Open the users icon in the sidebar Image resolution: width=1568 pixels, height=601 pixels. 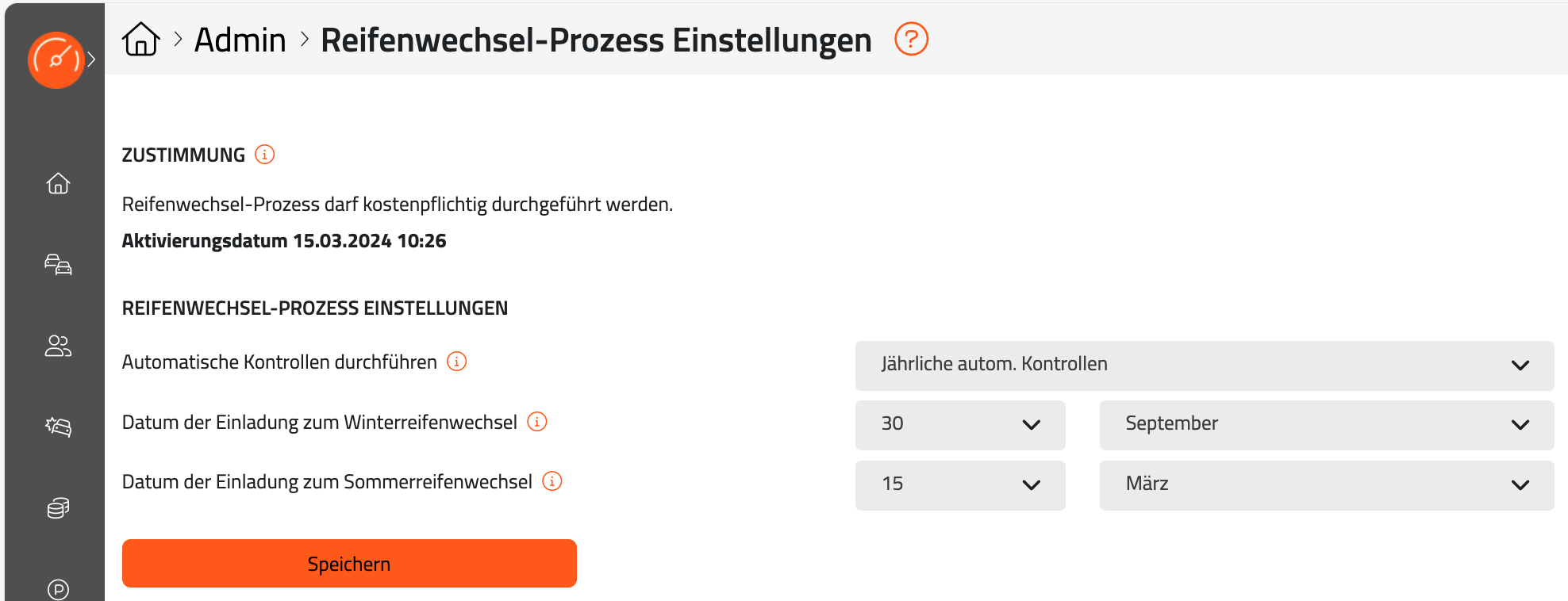pyautogui.click(x=58, y=346)
